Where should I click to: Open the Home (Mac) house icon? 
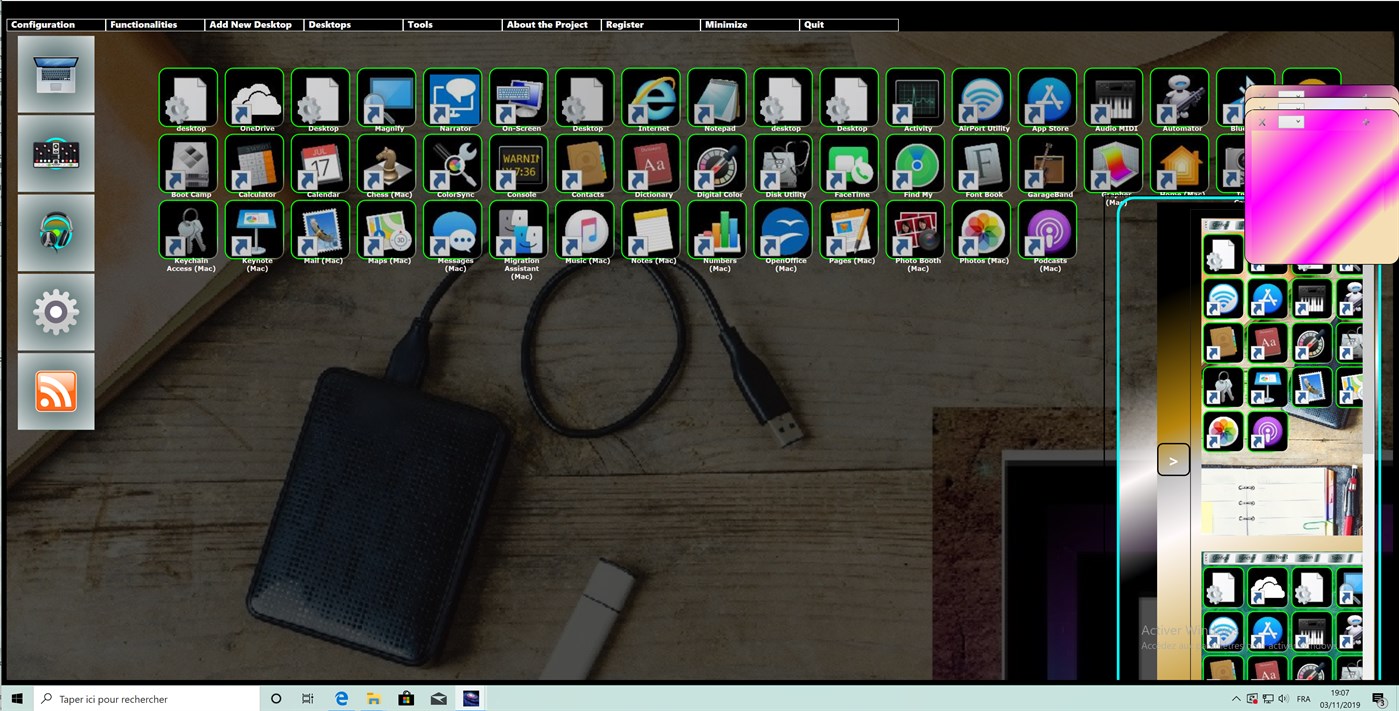(1180, 163)
